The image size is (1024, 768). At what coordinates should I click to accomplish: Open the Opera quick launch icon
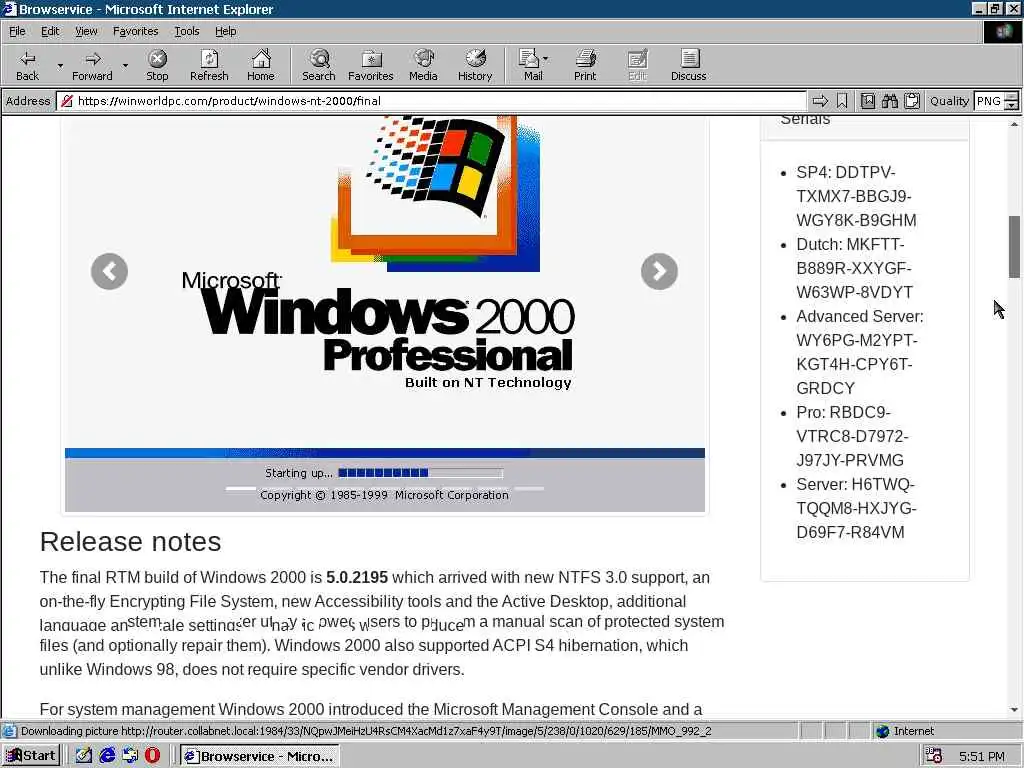click(152, 756)
